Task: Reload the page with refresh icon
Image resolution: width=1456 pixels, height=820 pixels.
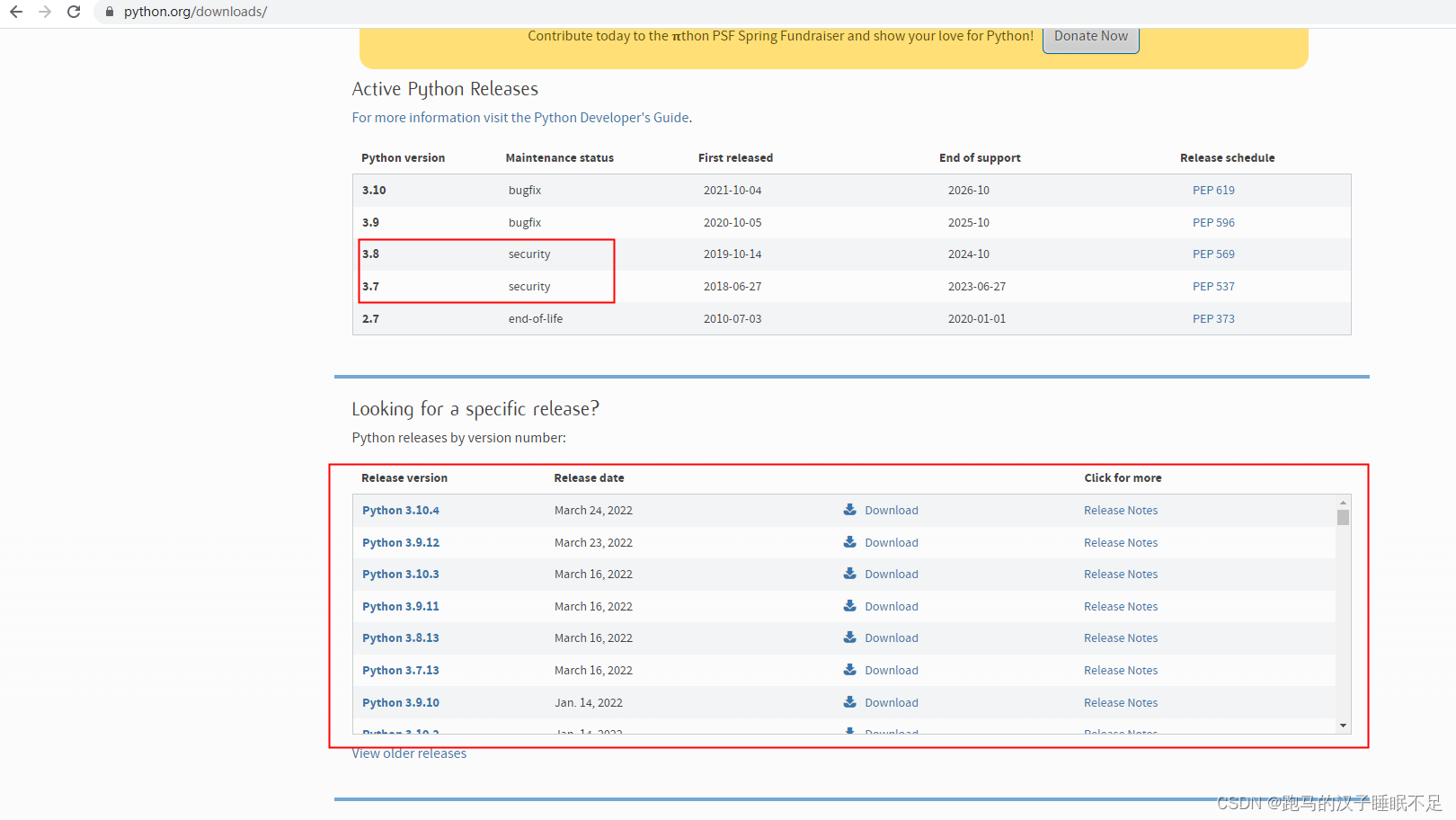Action: point(74,12)
